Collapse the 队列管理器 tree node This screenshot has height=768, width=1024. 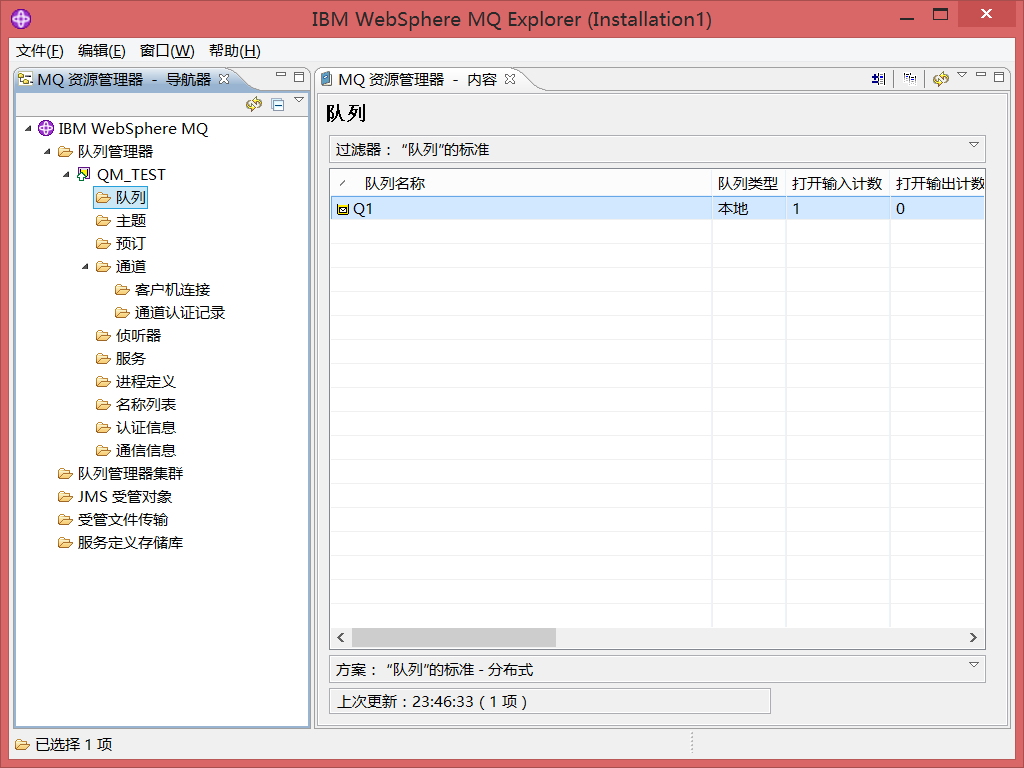tap(47, 152)
